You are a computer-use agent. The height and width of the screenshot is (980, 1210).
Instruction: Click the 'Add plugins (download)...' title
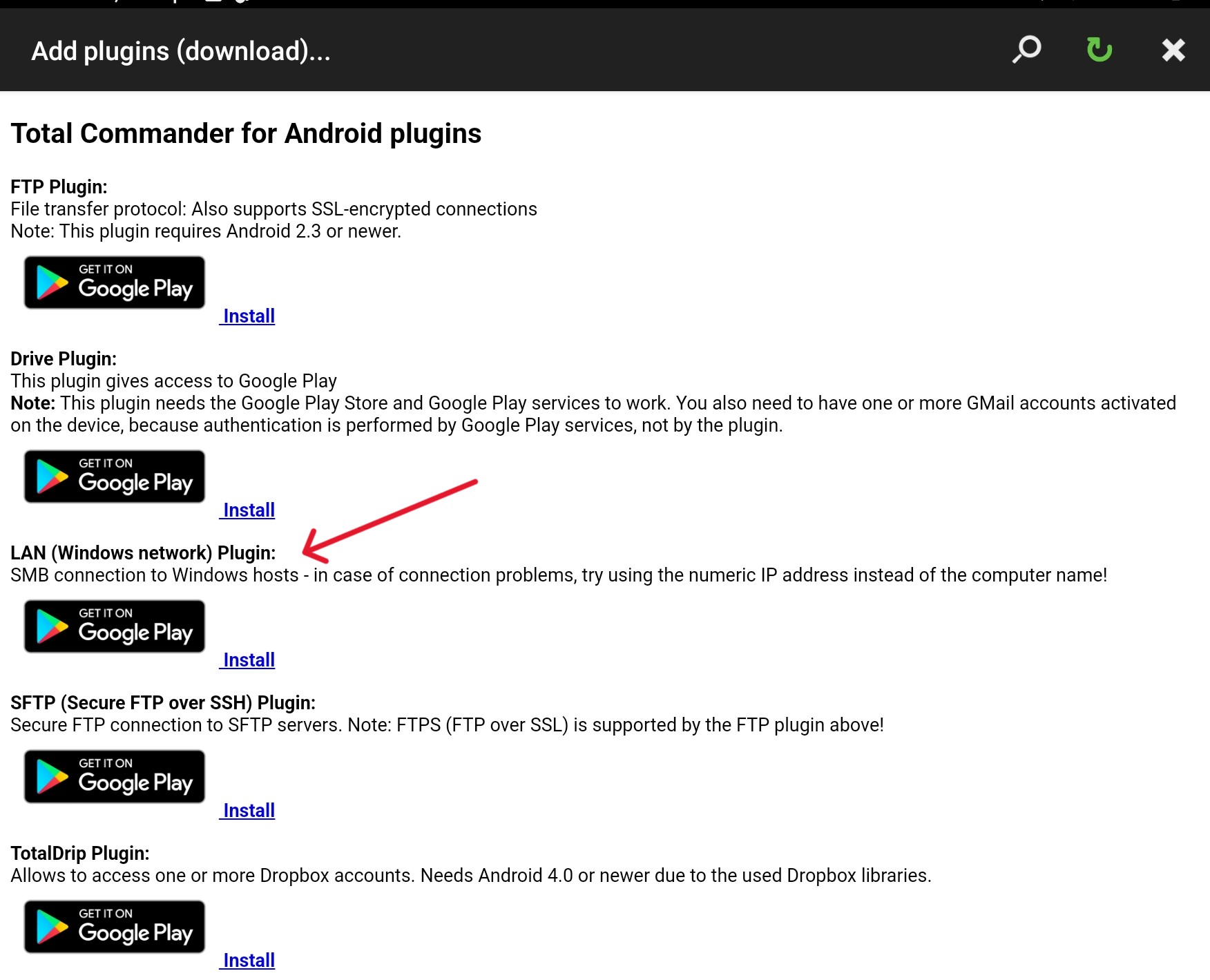(181, 51)
